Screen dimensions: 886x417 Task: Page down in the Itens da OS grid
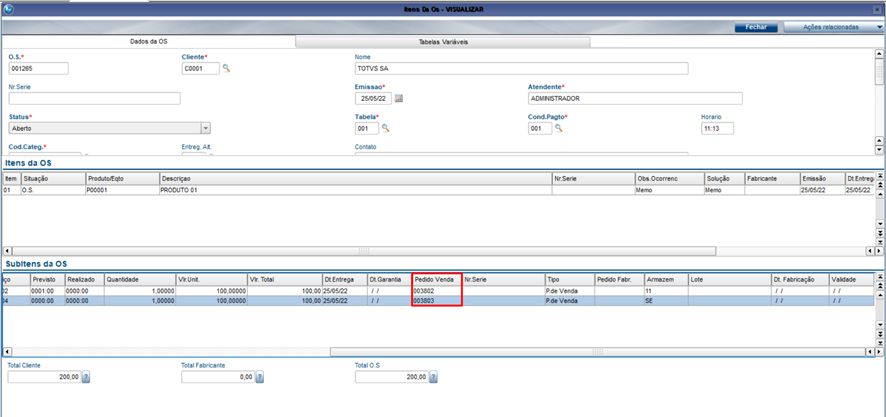click(879, 233)
